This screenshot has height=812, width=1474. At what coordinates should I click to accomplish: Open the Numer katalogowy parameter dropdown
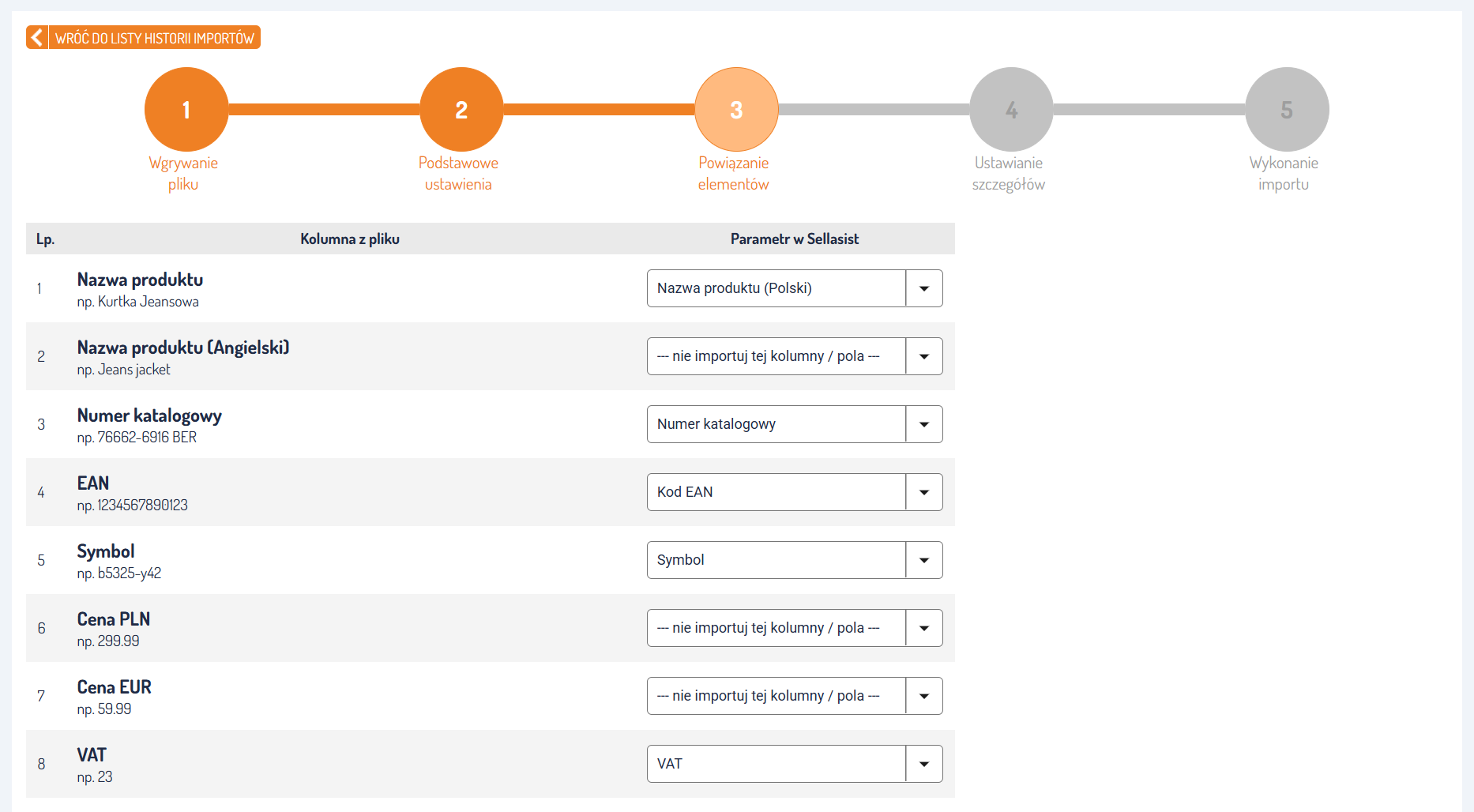(794, 424)
